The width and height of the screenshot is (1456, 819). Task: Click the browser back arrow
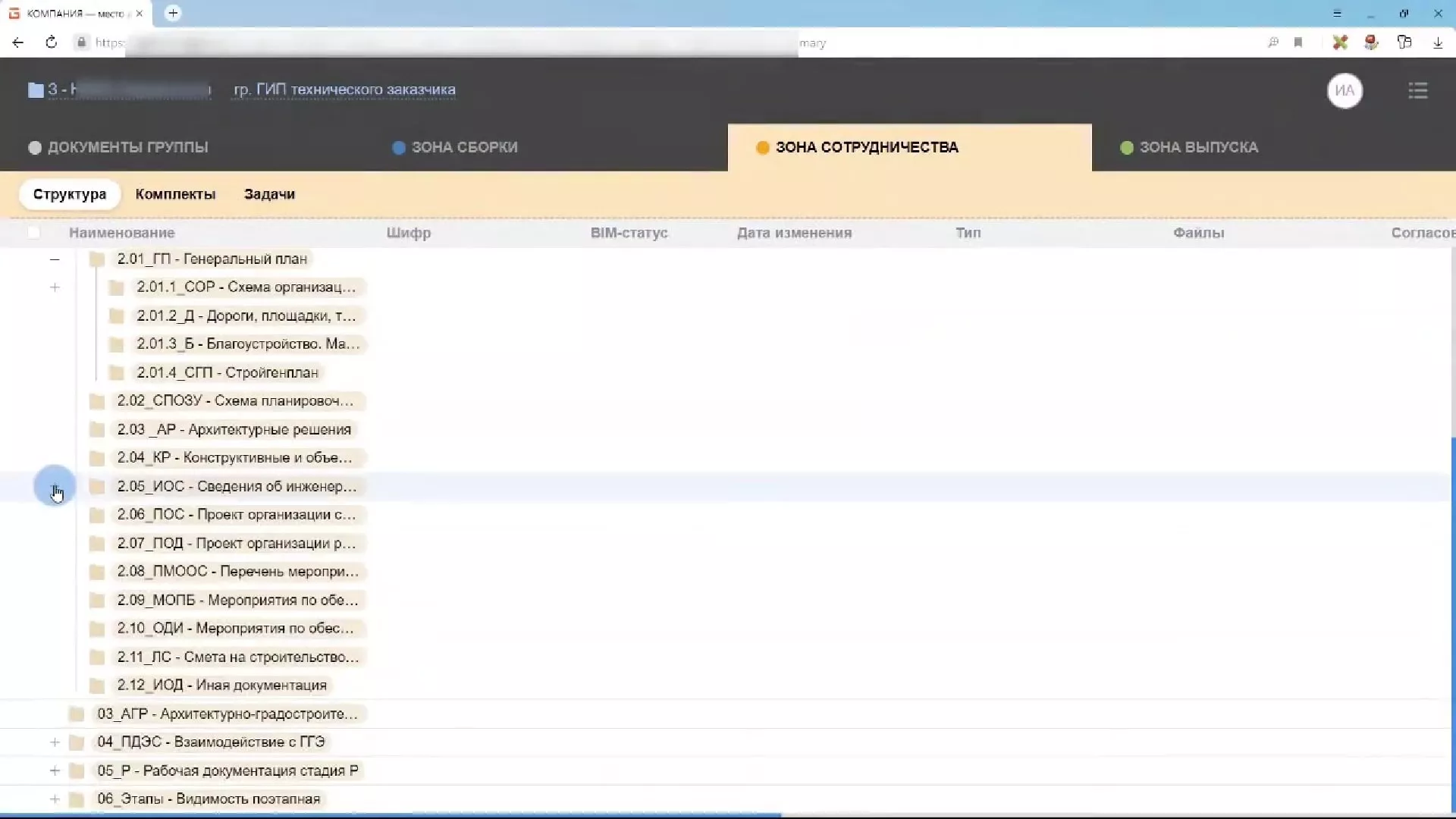tap(18, 42)
